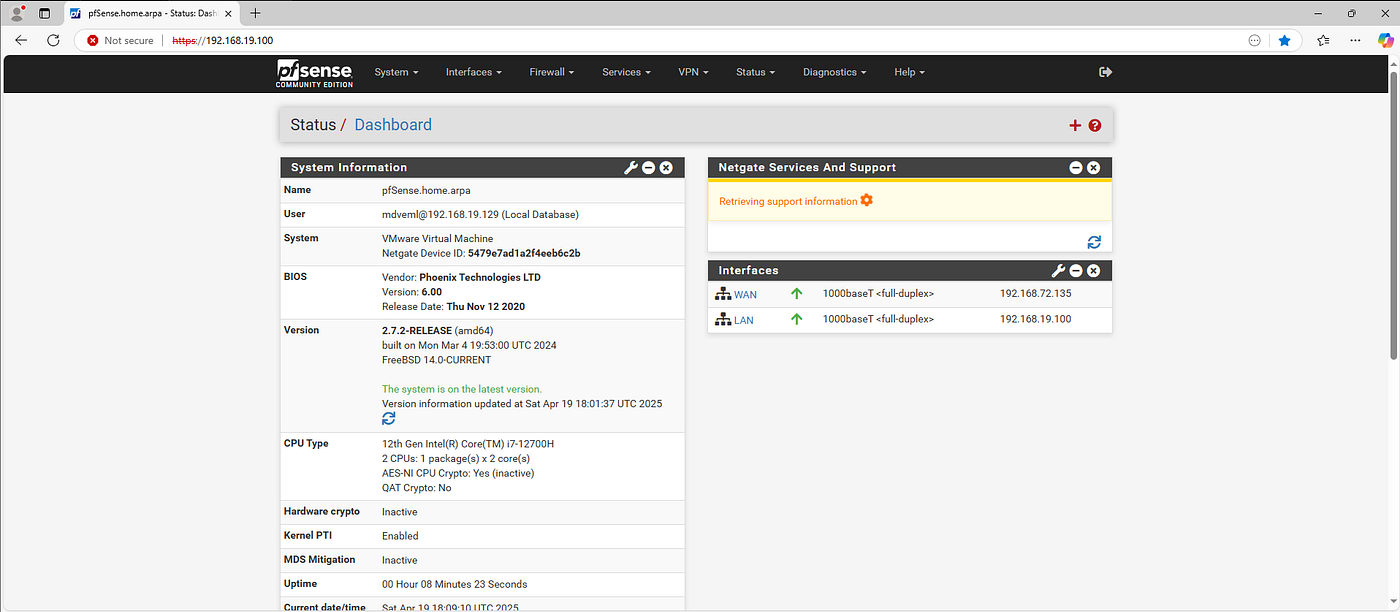Select the pfSense.home.arpa browser tab
The height and width of the screenshot is (612, 1400).
point(152,13)
